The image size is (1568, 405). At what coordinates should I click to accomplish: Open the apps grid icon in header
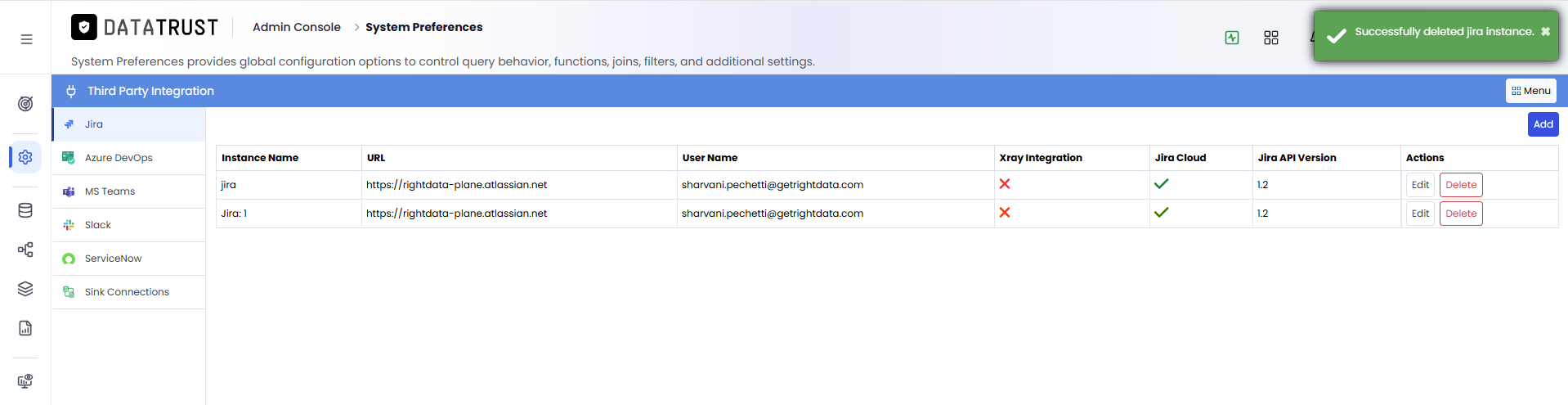click(1271, 38)
